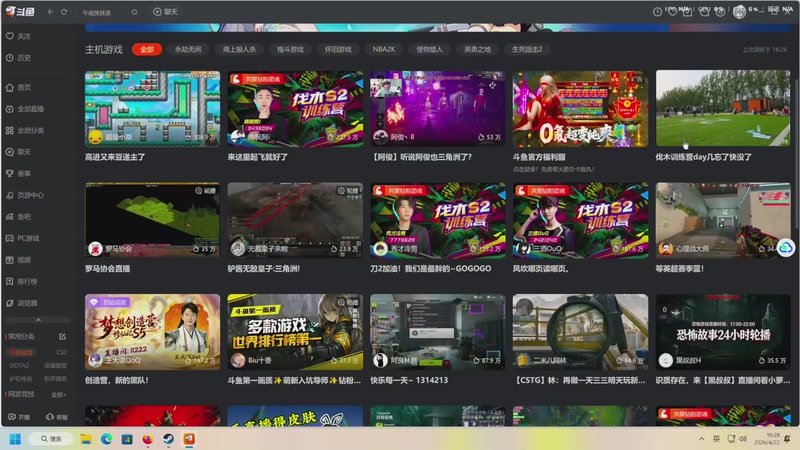Select the 怪物猎人 category tab
Viewport: 800px width, 450px height.
[x=430, y=49]
